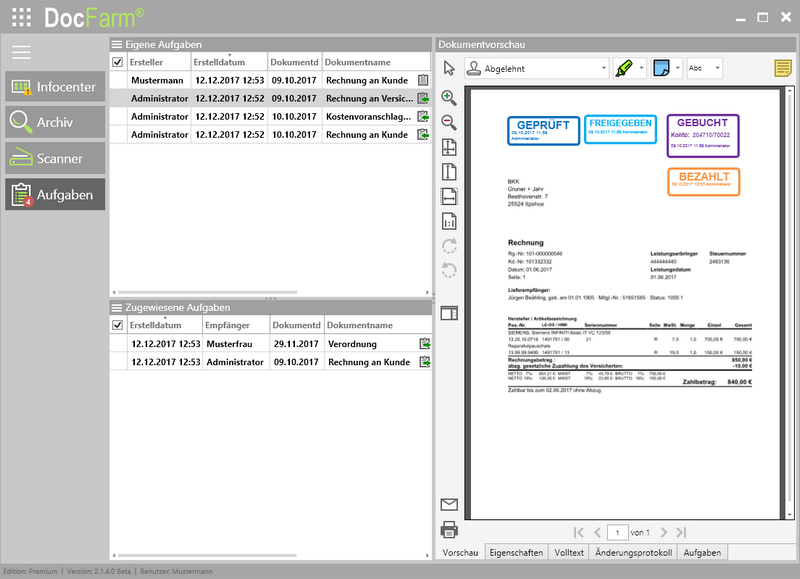The height and width of the screenshot is (579, 800).
Task: Print the document using printer icon
Action: pyautogui.click(x=449, y=530)
